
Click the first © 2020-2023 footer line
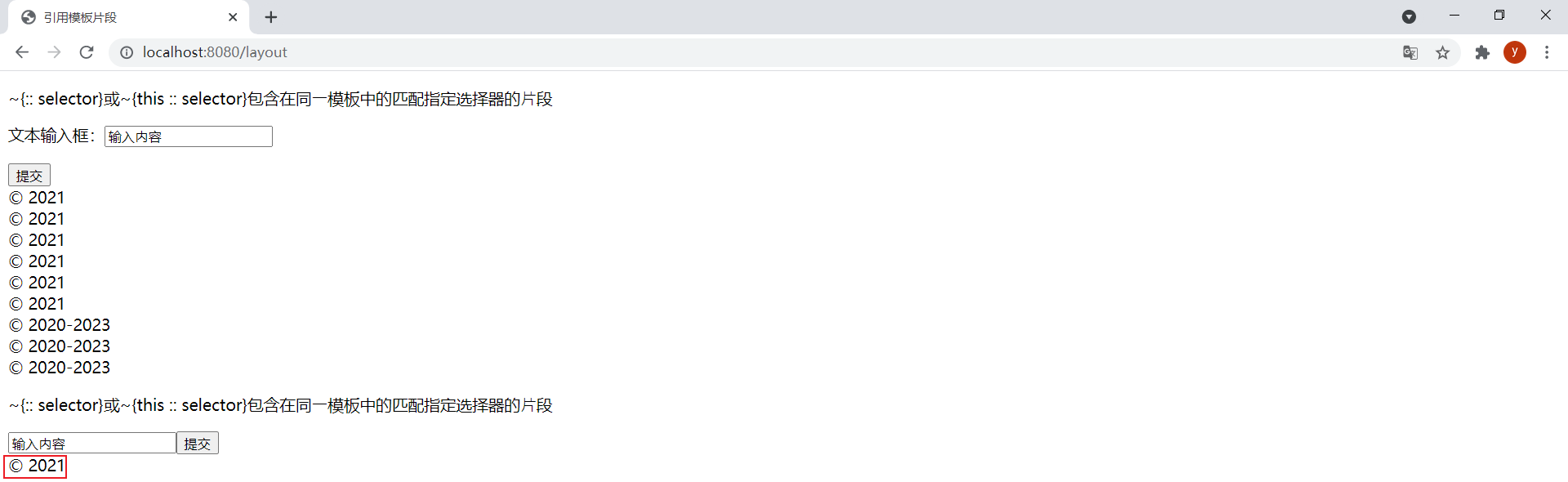[60, 325]
